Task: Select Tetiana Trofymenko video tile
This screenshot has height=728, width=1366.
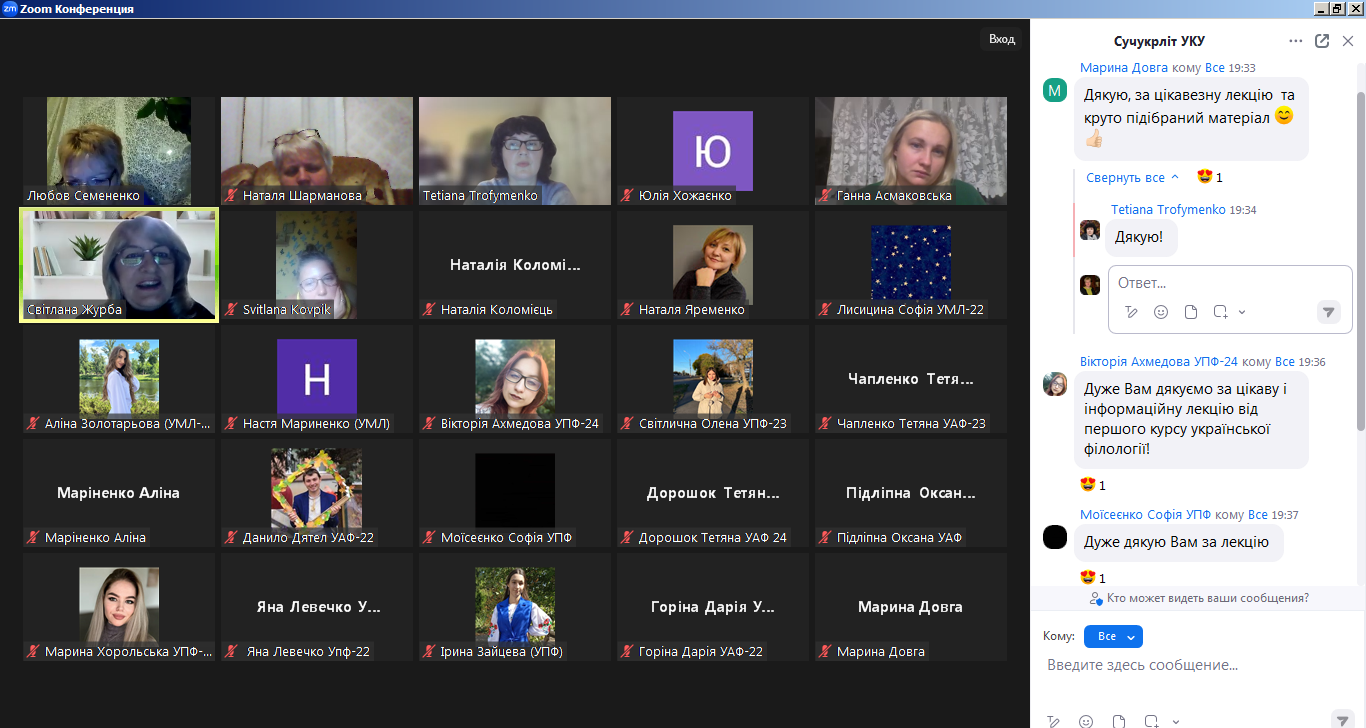Action: 515,151
